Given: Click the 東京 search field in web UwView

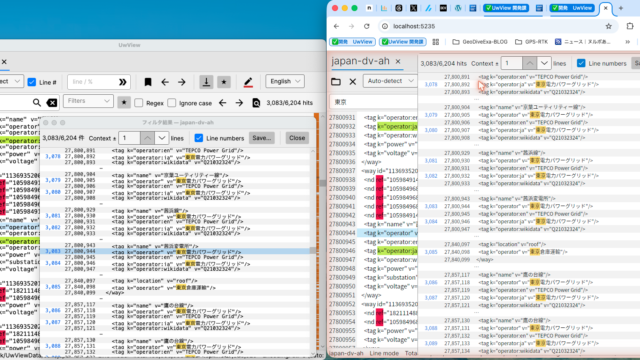Looking at the screenshot, I should coord(373,102).
